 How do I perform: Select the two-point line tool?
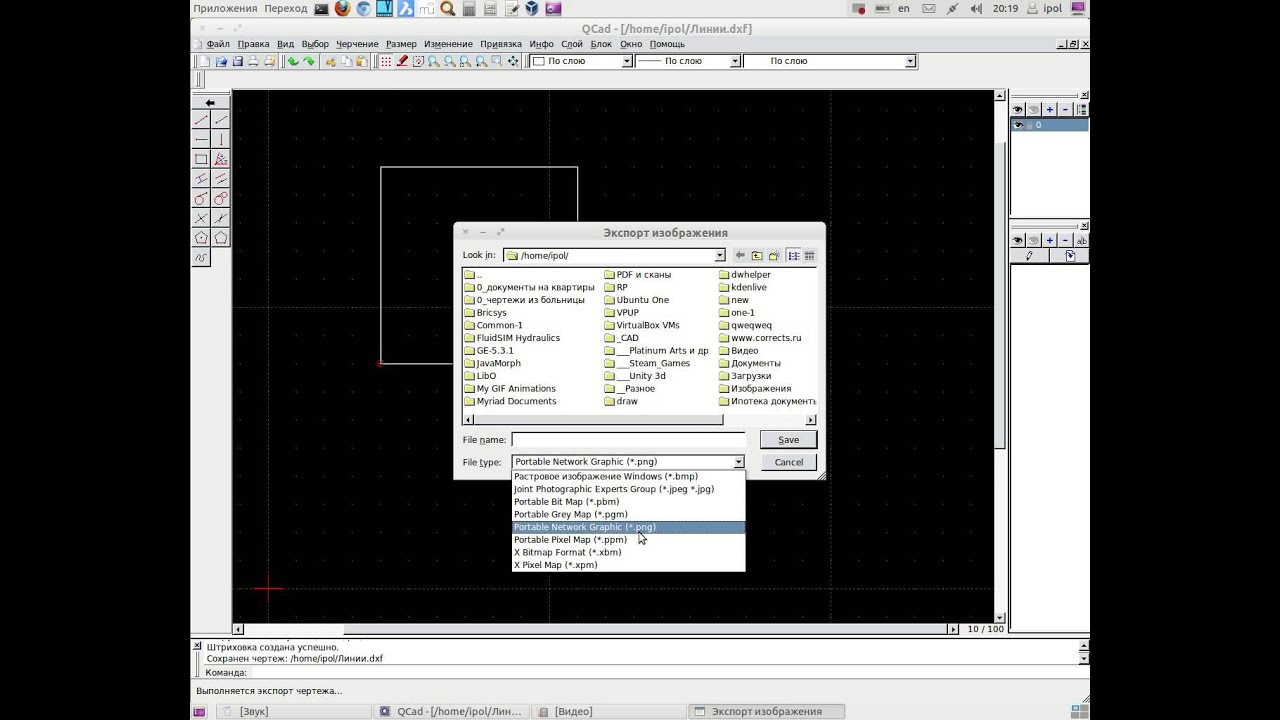tap(201, 120)
